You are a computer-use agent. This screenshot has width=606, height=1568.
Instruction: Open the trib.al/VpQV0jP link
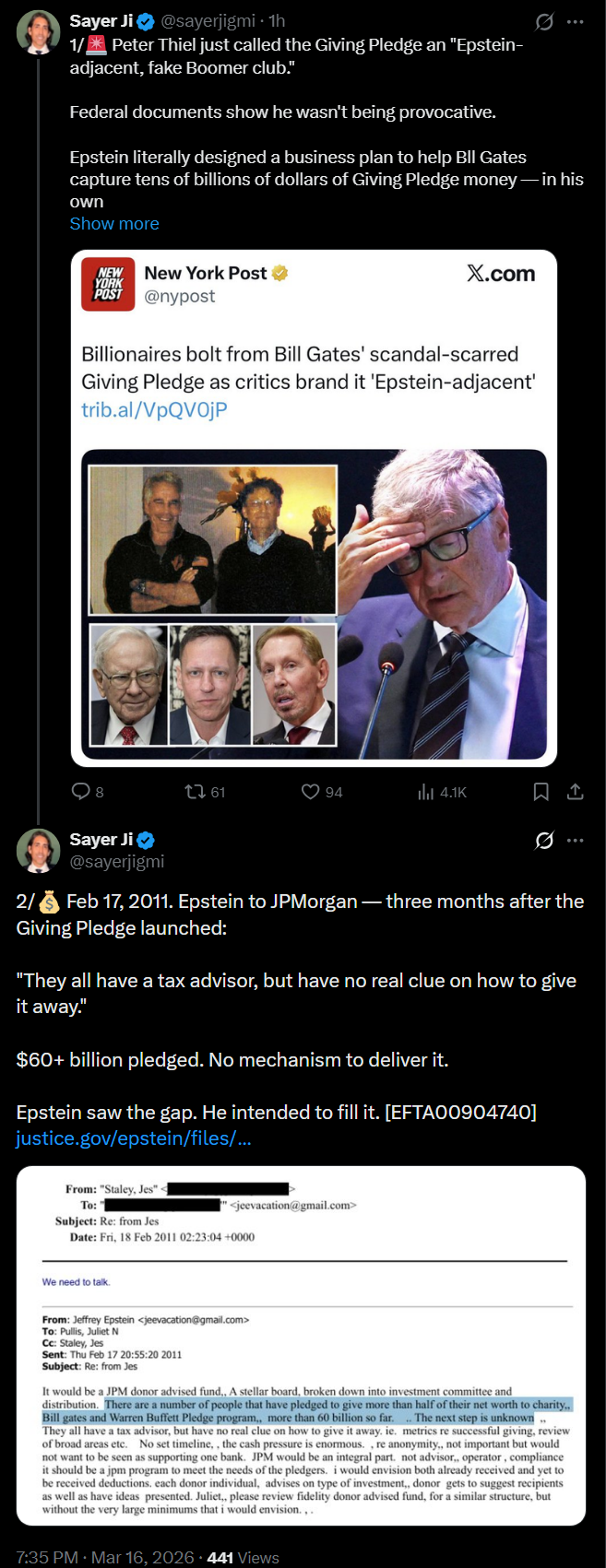tap(154, 409)
